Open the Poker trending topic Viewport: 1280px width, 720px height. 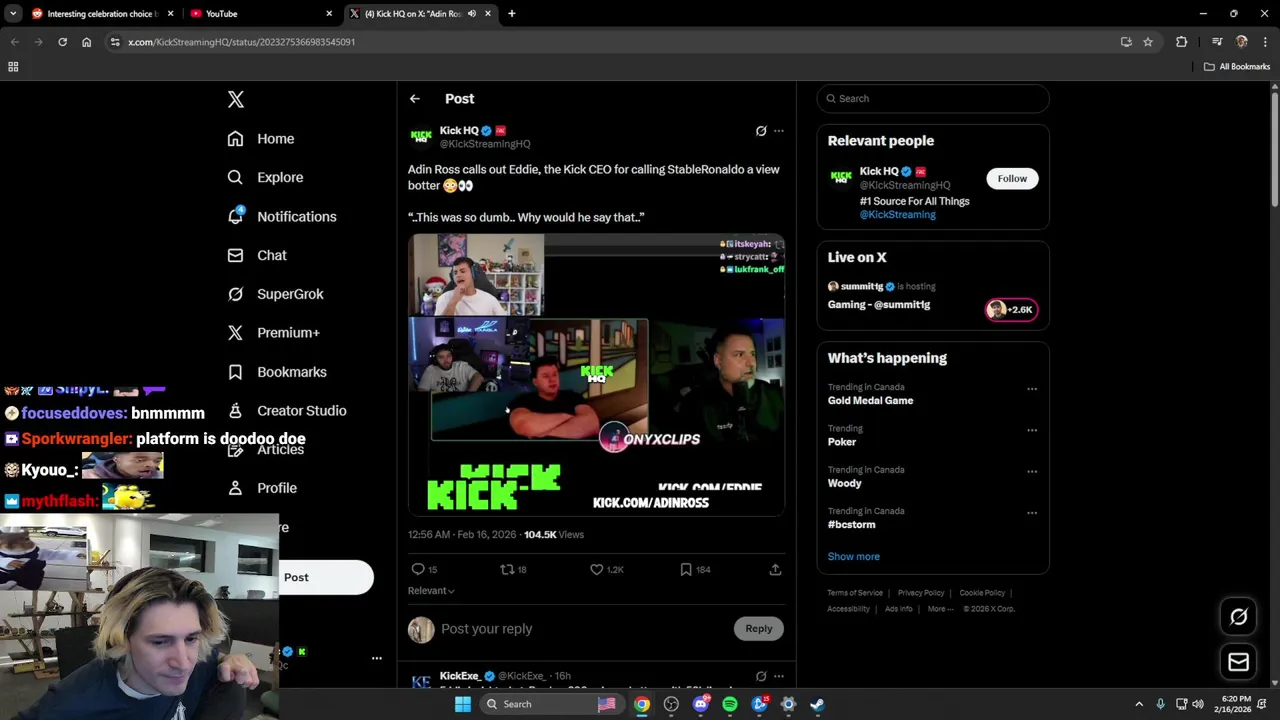click(842, 442)
